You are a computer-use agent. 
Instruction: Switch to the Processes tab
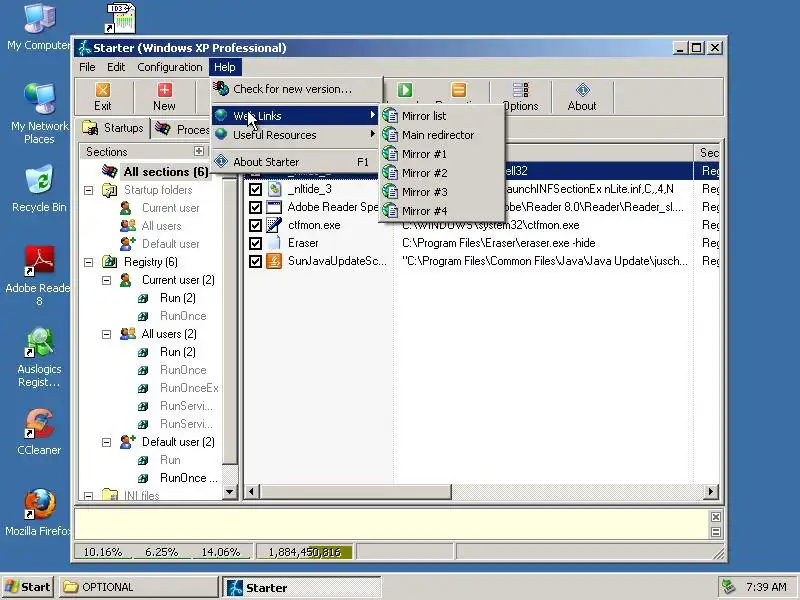click(182, 129)
